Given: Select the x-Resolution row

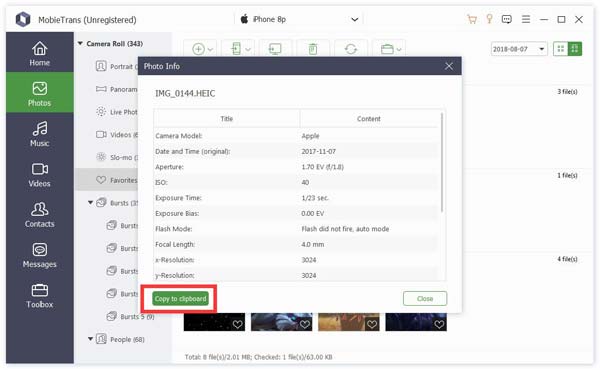Looking at the screenshot, I should pyautogui.click(x=296, y=260).
